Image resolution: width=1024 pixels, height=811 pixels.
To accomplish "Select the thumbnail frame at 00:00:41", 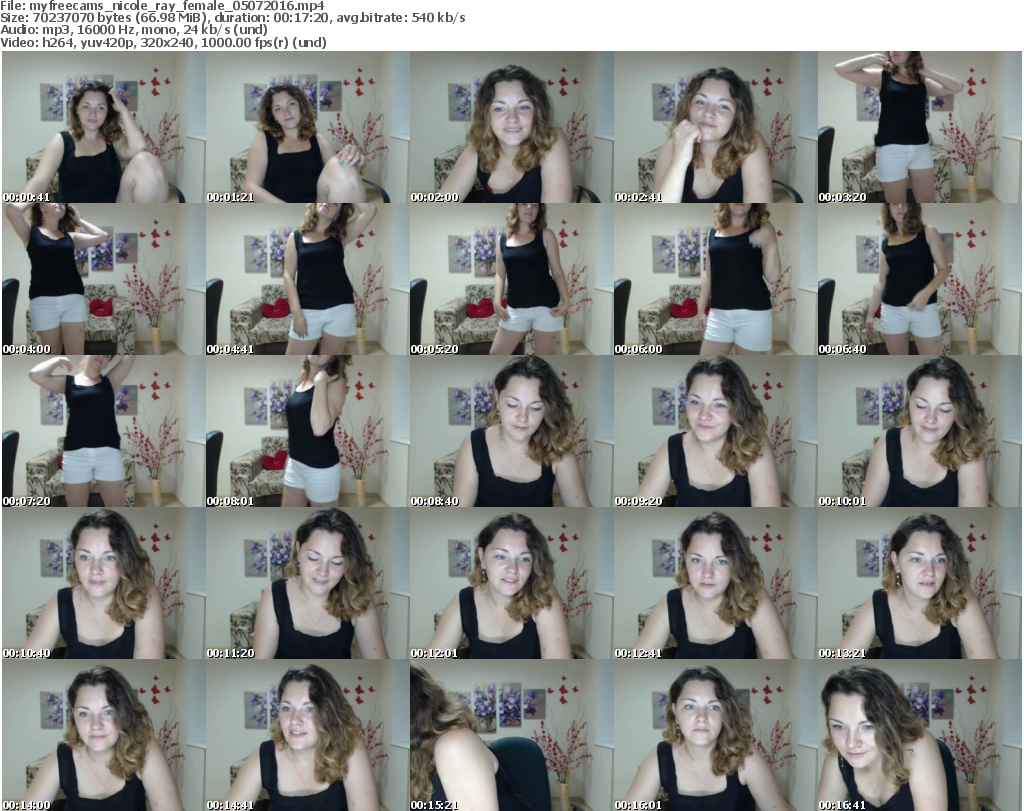I will (x=104, y=127).
